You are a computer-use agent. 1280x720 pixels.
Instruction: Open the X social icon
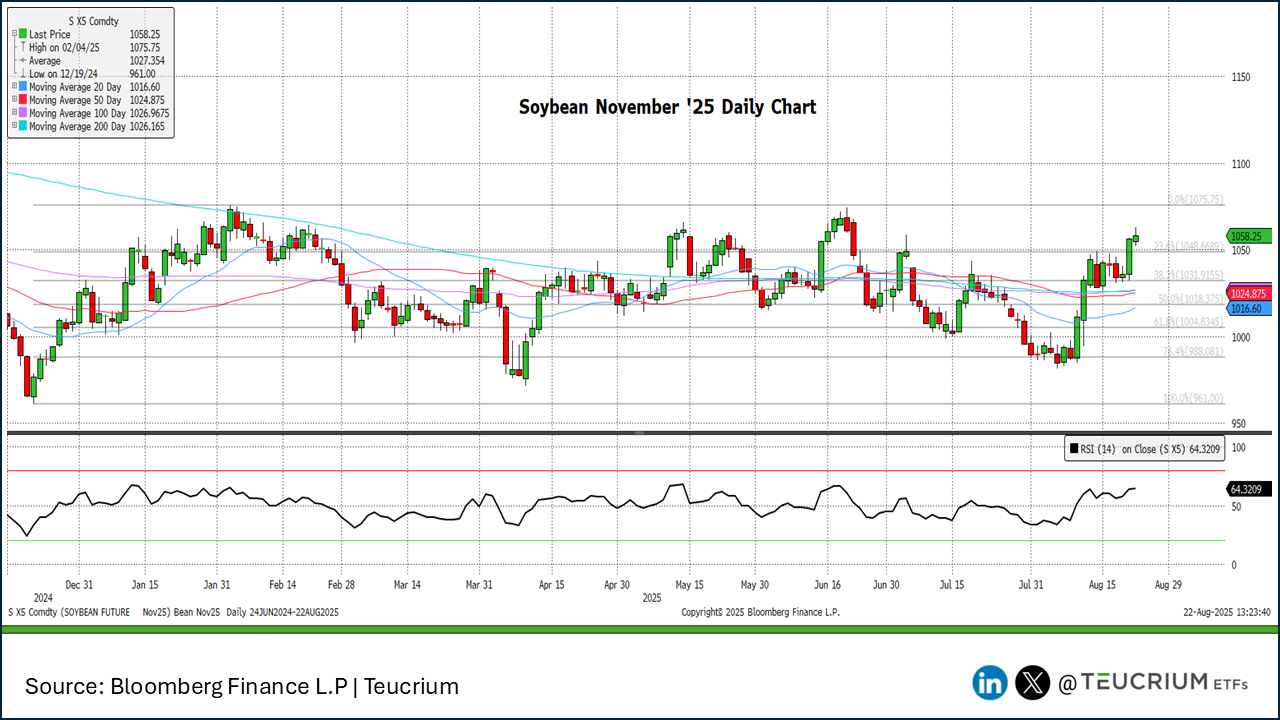[1032, 683]
